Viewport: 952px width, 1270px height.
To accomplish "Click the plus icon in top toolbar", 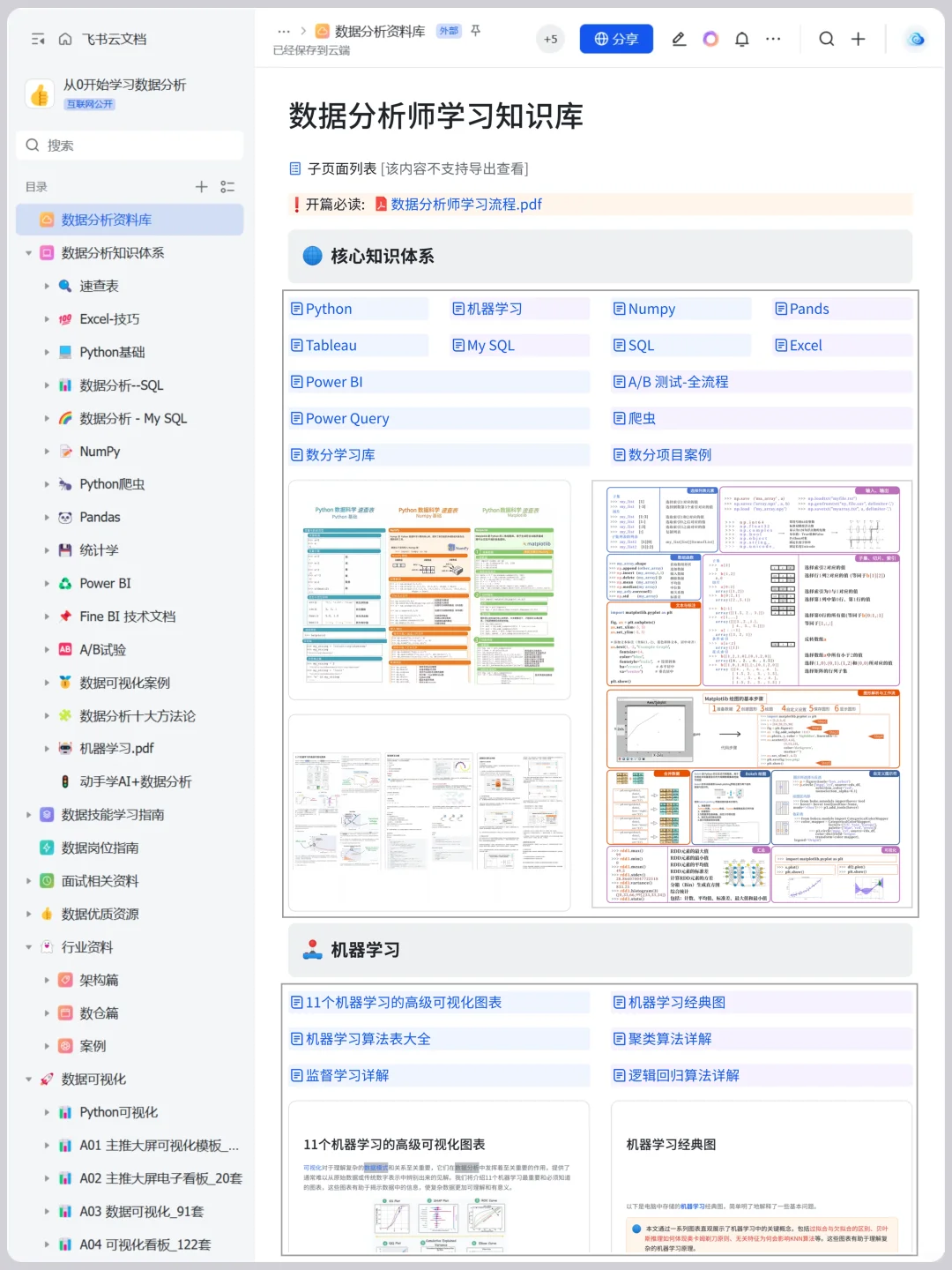I will [x=858, y=39].
